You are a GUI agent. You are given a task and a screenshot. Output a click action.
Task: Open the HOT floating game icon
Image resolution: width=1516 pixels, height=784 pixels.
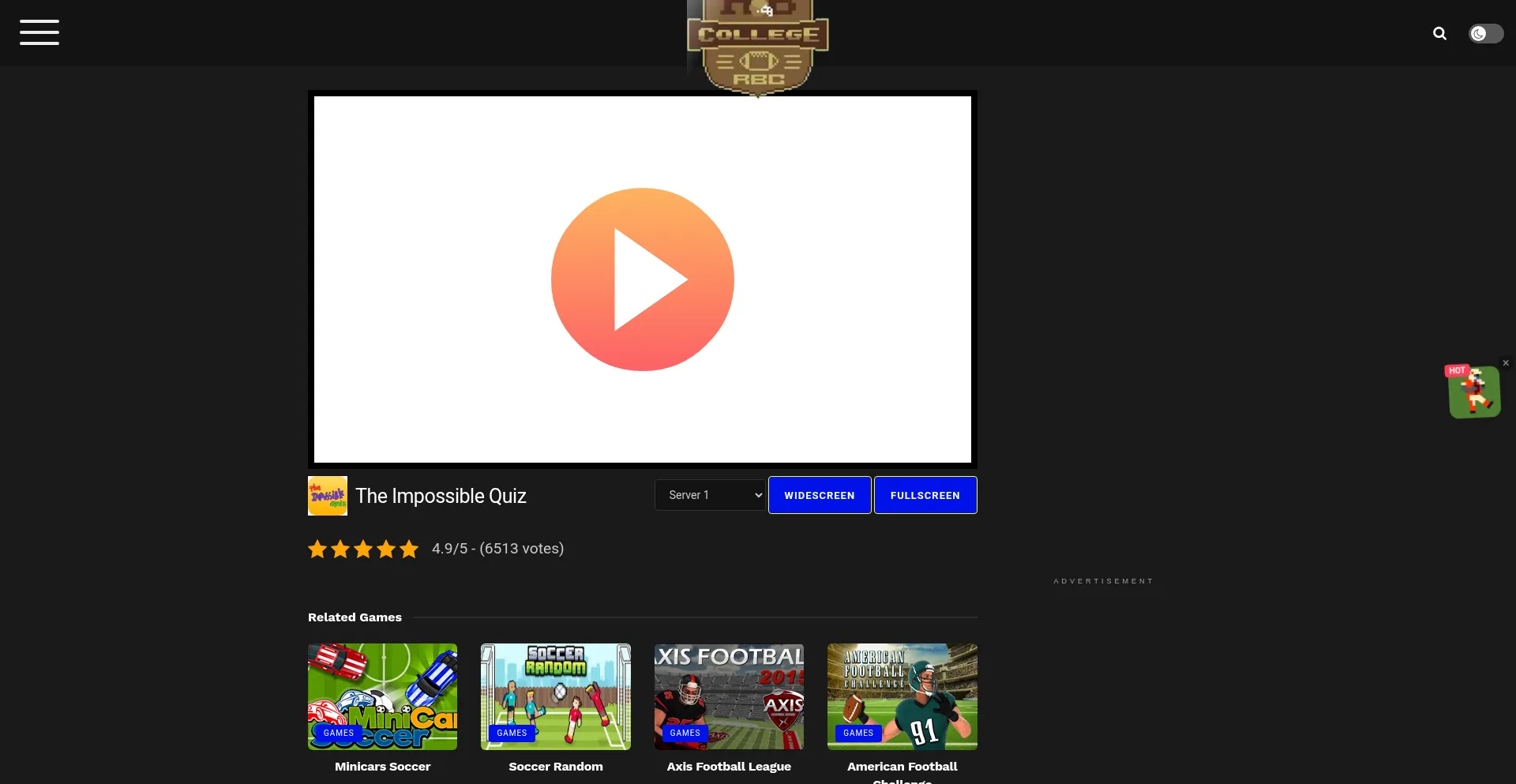[1473, 392]
